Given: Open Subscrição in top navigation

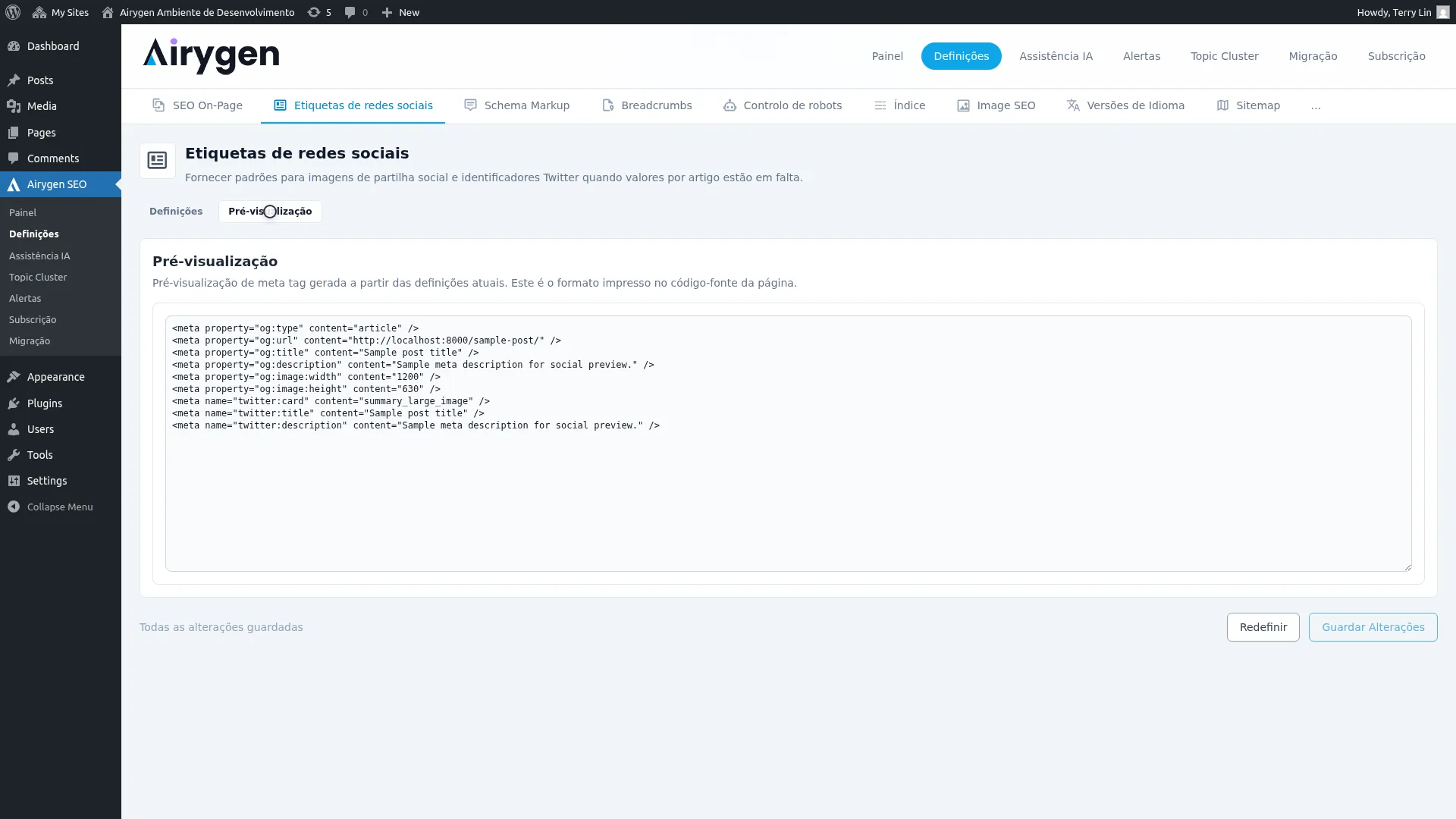Looking at the screenshot, I should coord(1396,56).
